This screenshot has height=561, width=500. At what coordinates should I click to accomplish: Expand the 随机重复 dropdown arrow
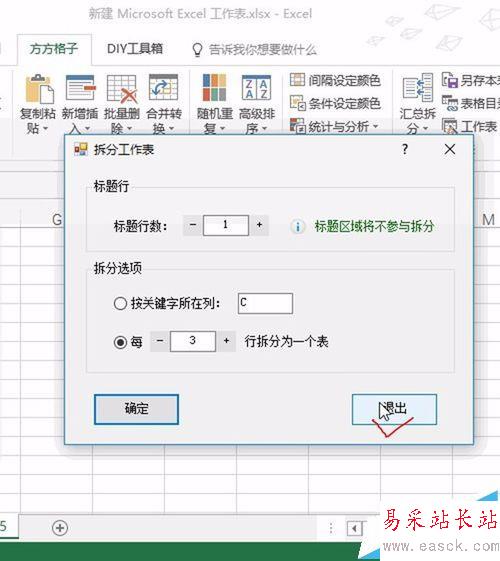222,128
